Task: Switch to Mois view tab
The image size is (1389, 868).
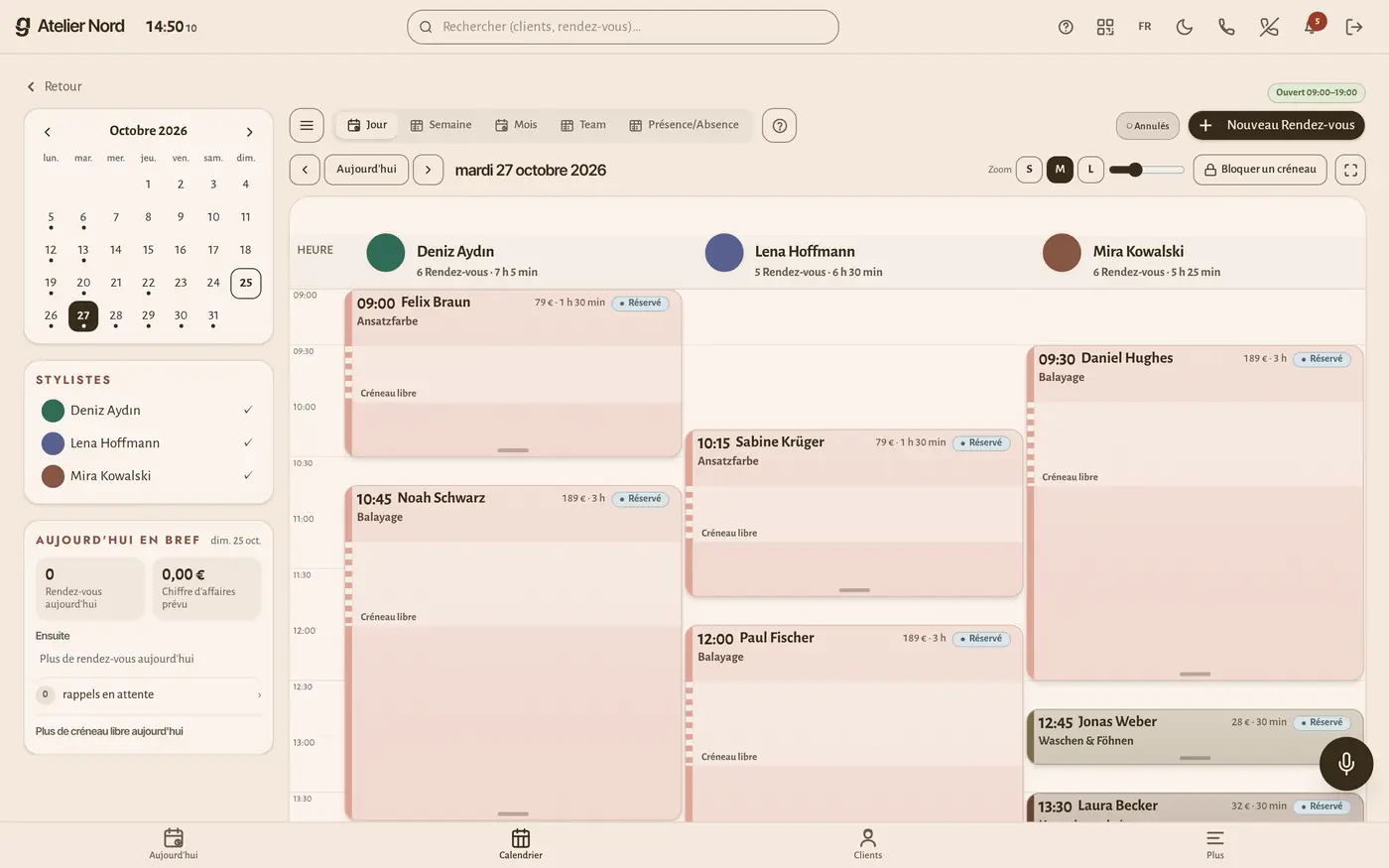Action: [516, 125]
